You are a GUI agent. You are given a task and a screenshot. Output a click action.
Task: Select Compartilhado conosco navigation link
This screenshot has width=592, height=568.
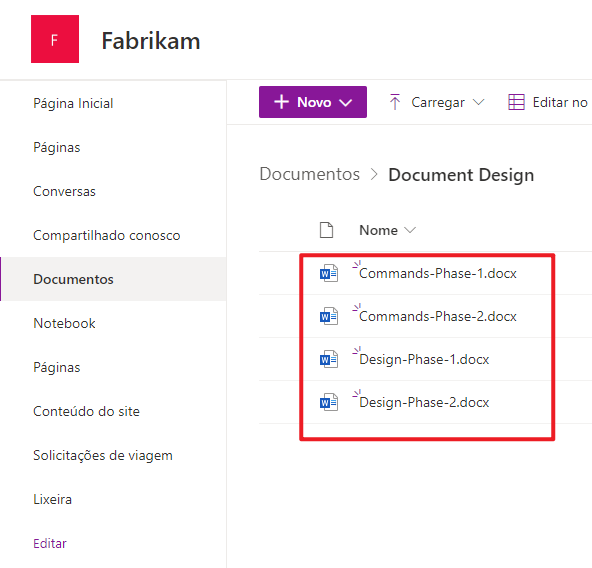[x=107, y=235]
